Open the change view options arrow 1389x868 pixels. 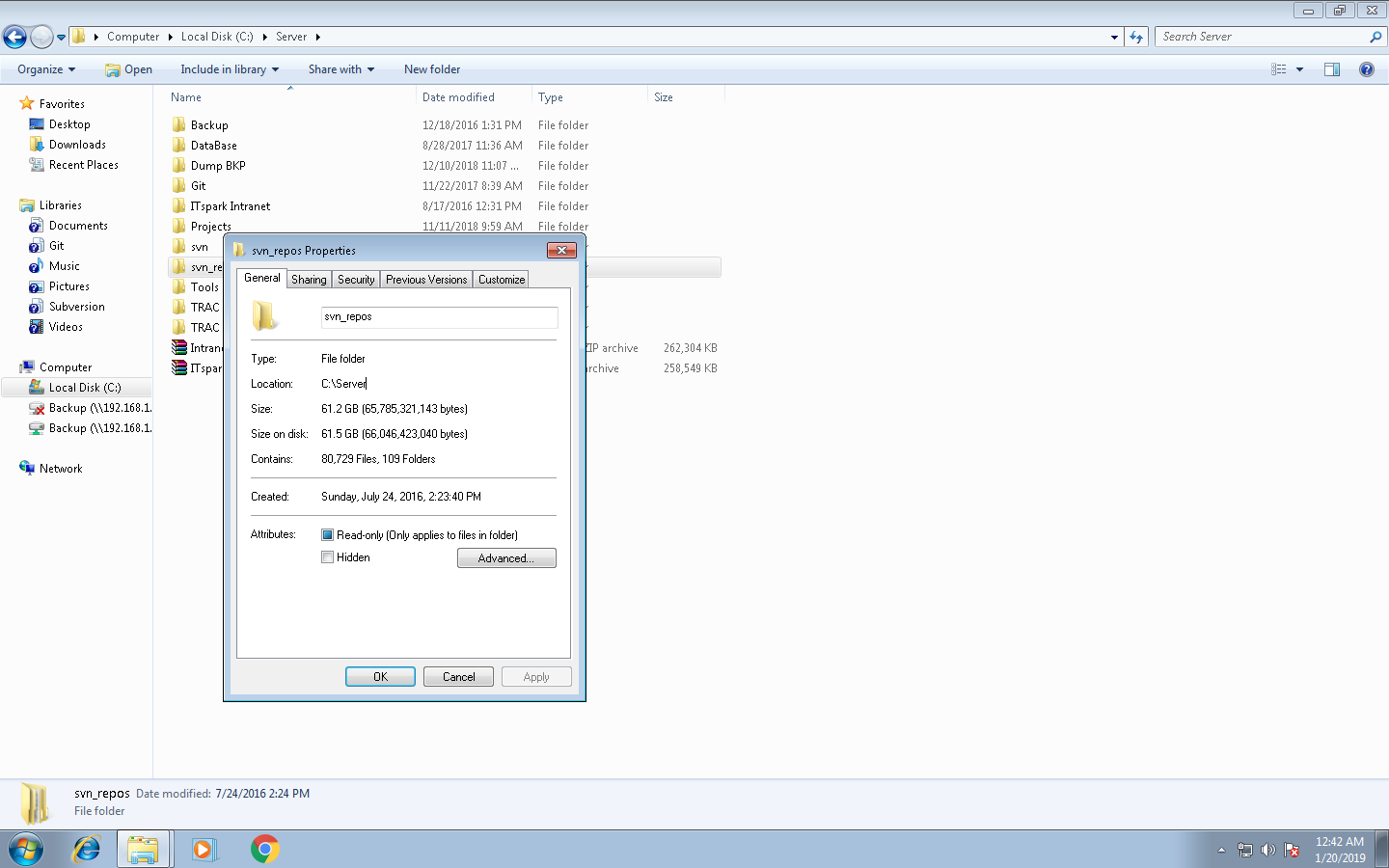tap(1299, 69)
